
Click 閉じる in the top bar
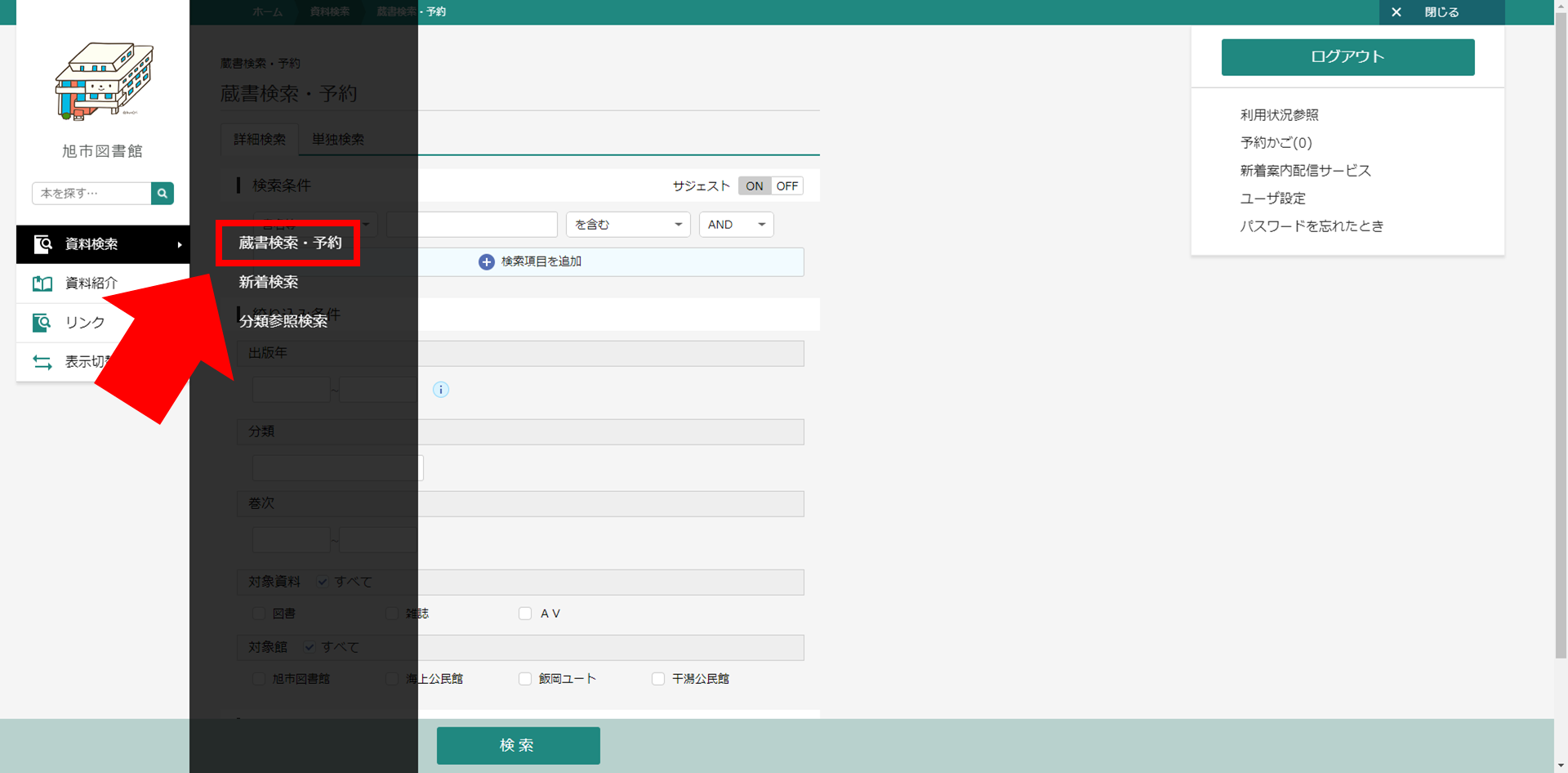tap(1441, 12)
